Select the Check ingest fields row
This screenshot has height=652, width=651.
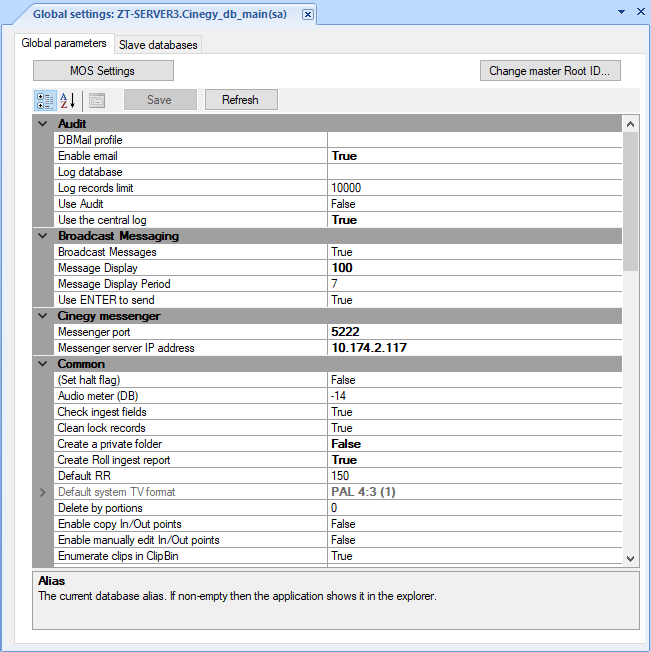pos(338,412)
